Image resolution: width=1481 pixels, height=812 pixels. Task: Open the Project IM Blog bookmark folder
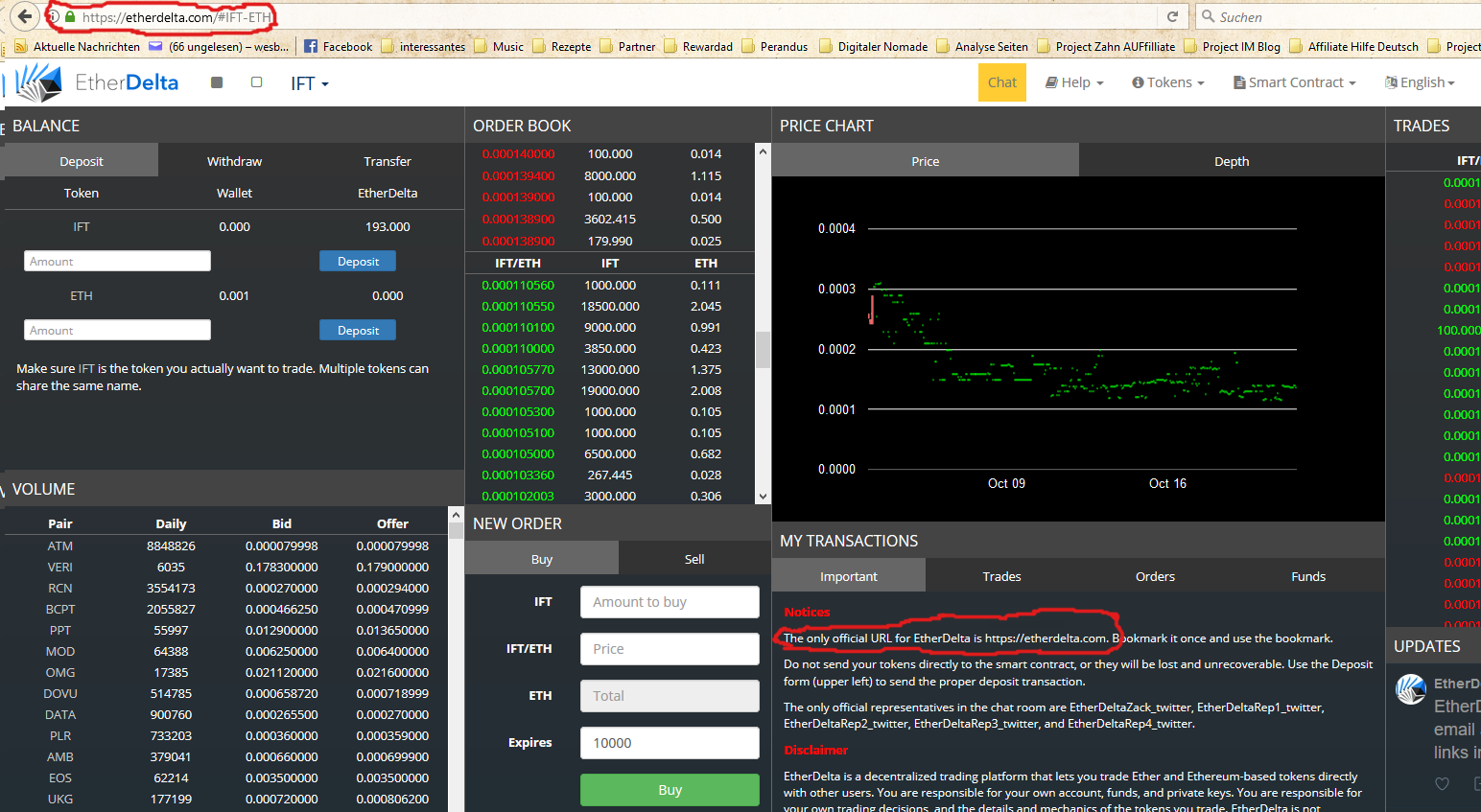pos(1232,46)
